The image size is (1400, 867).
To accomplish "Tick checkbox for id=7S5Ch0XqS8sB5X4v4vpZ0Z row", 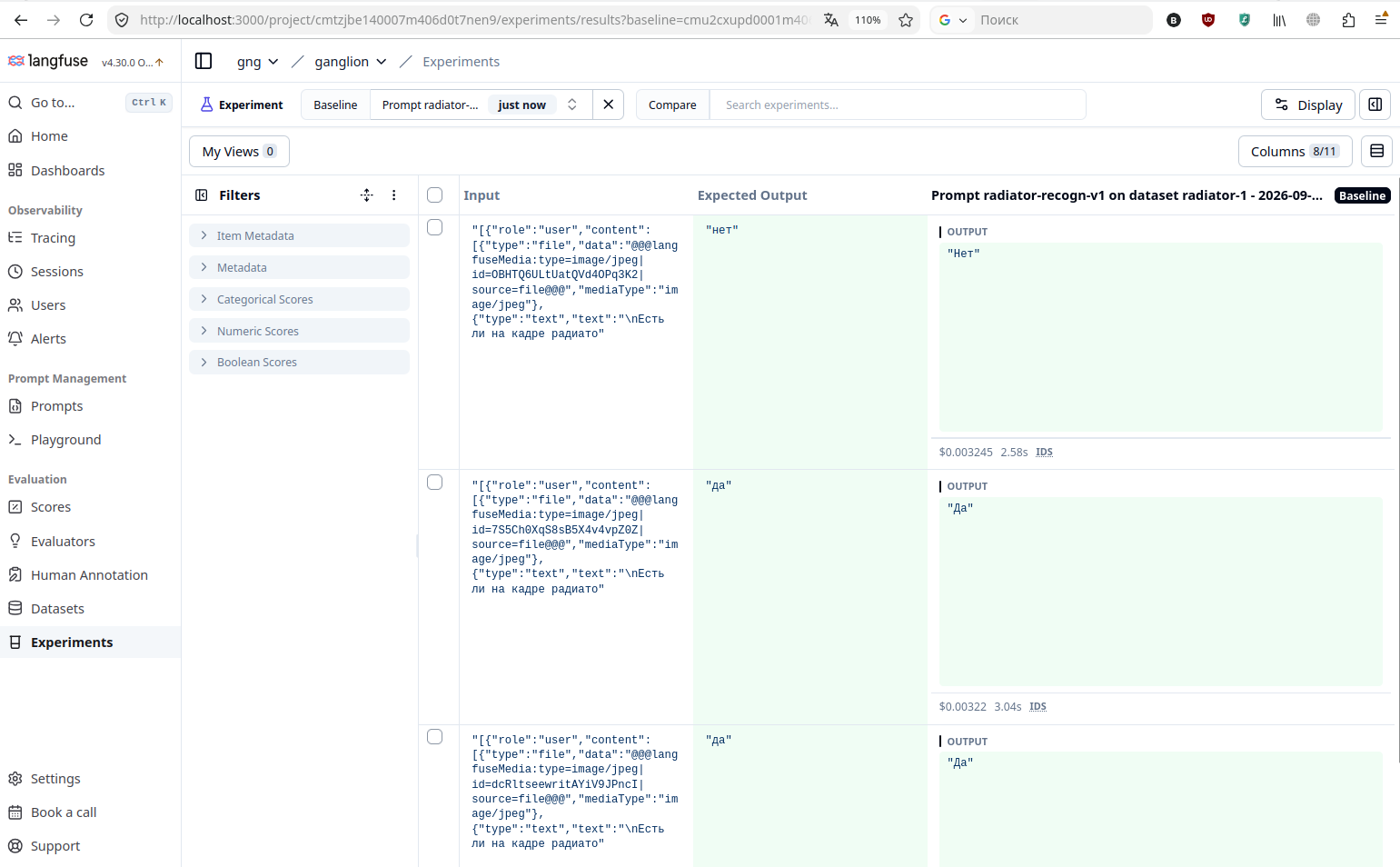I will pyautogui.click(x=435, y=483).
